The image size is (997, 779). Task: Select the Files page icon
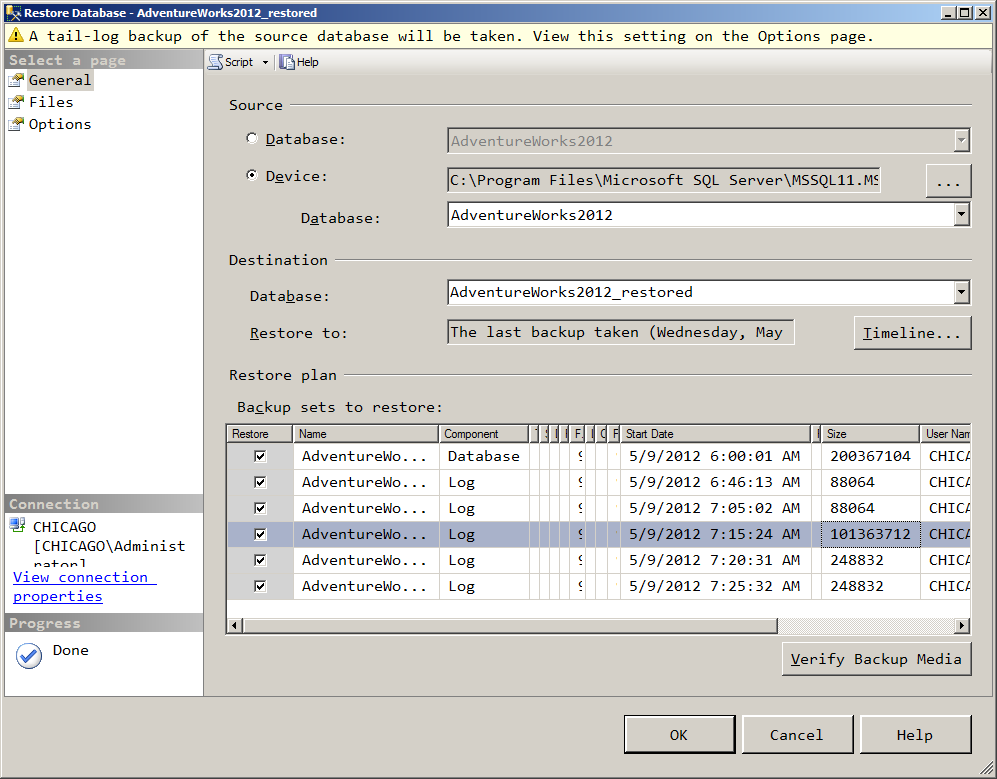tap(16, 102)
